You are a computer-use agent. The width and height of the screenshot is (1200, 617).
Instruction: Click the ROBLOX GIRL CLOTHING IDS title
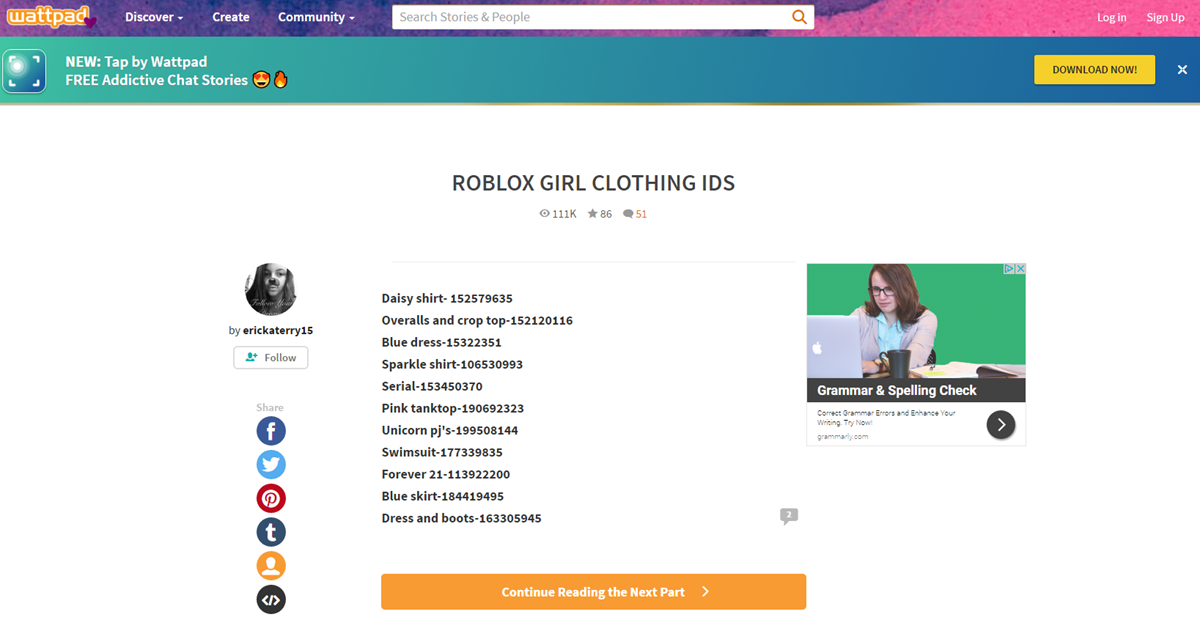click(x=593, y=184)
